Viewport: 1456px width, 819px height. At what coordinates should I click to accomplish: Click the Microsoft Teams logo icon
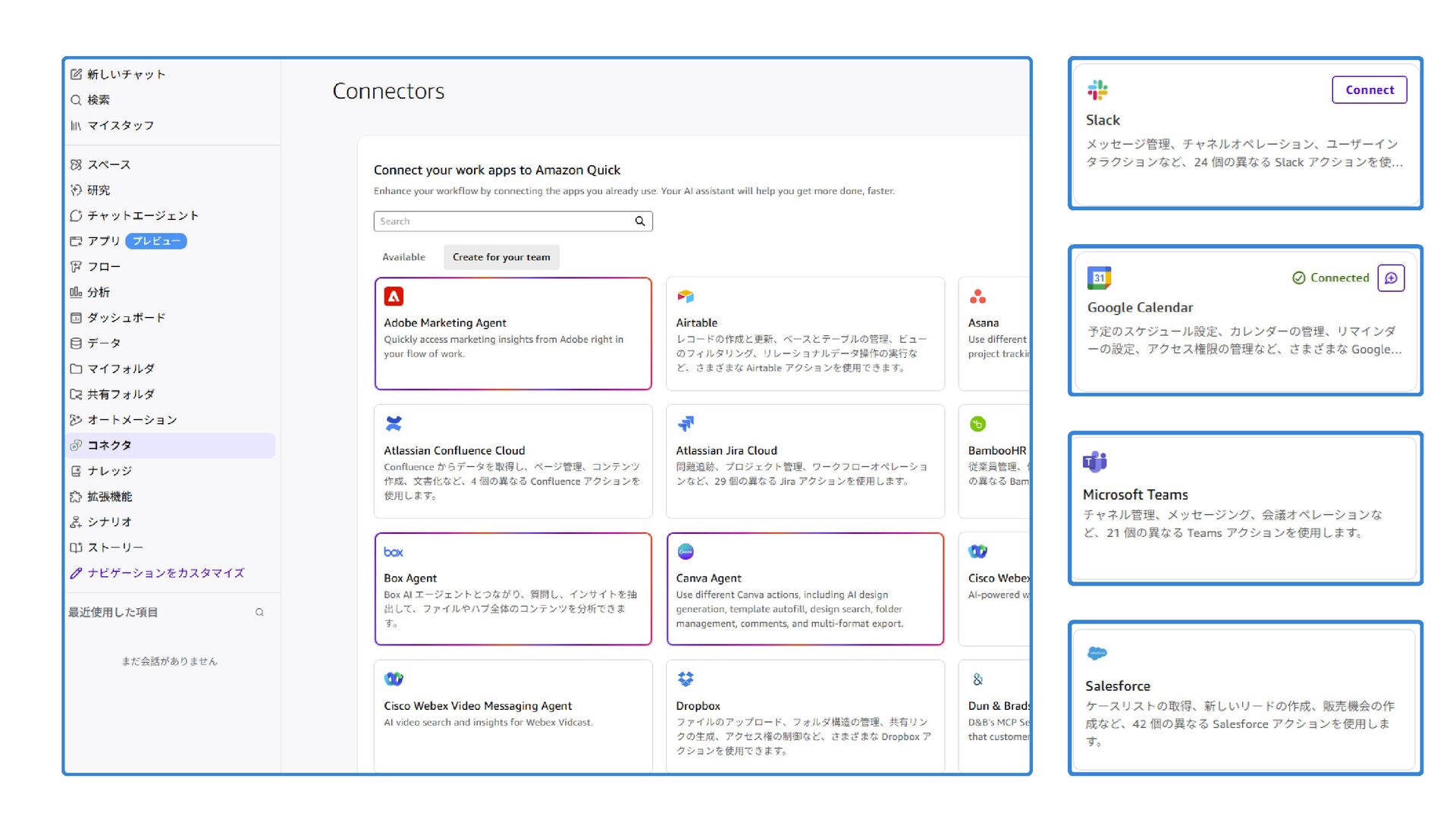point(1095,462)
